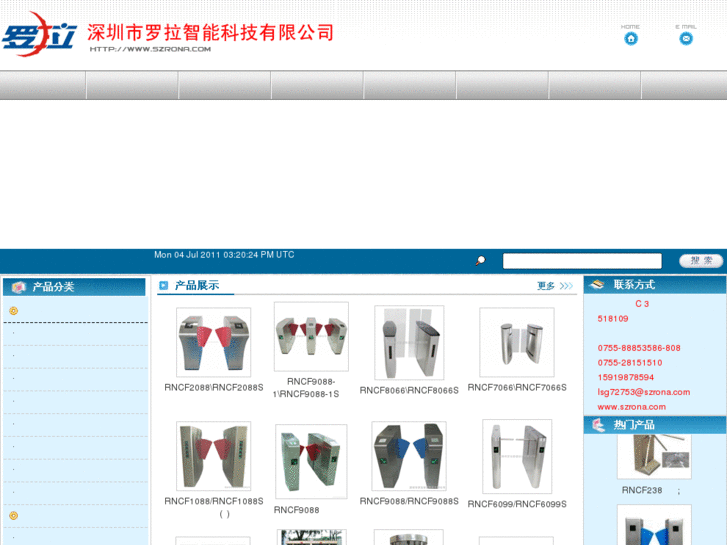This screenshot has height=545, width=727.
Task: Click the 产品分类 panel header icon
Action: [19, 287]
